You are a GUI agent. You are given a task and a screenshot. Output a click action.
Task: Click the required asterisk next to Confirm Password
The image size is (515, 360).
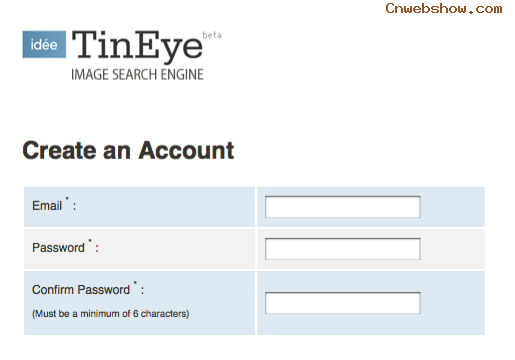[135, 283]
